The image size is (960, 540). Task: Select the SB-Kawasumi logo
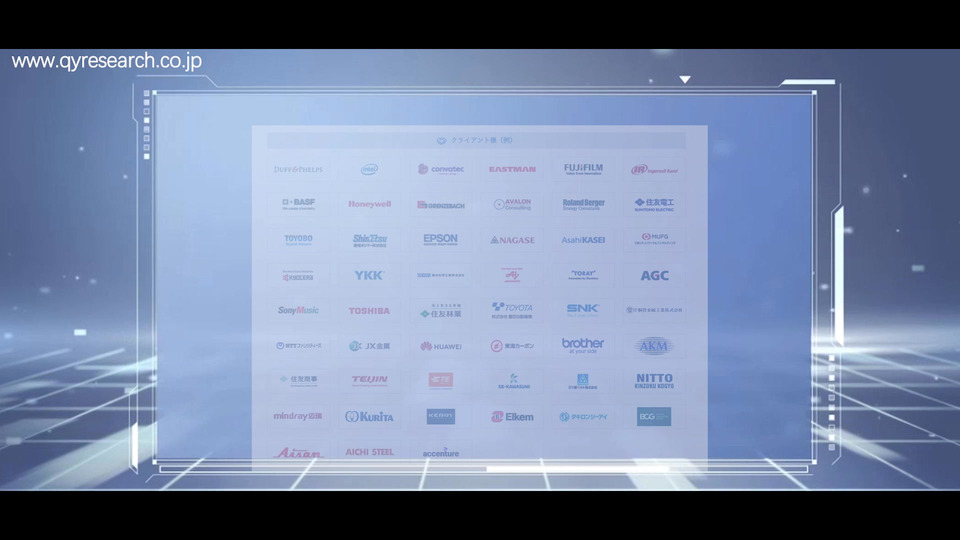(x=513, y=381)
